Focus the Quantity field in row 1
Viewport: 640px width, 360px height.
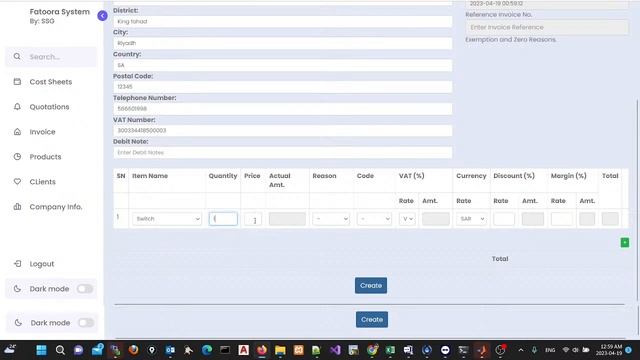(223, 219)
